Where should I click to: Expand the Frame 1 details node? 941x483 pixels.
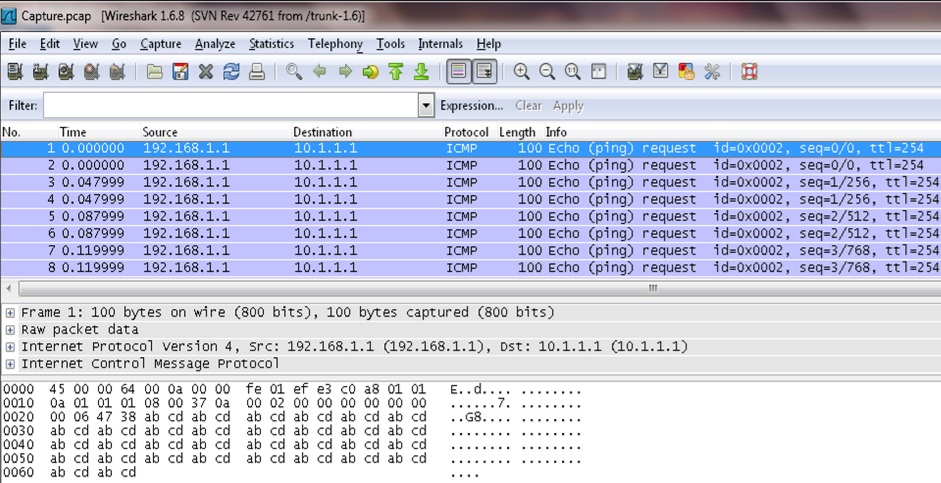point(10,313)
